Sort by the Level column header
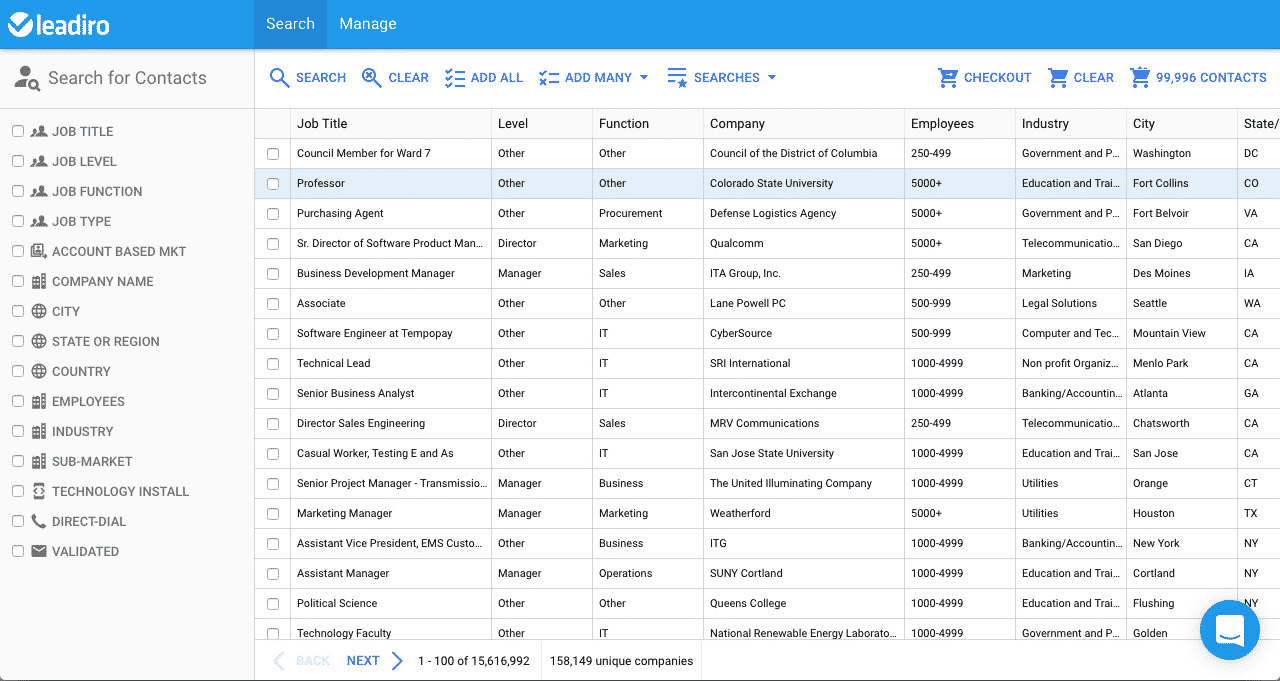Image resolution: width=1280 pixels, height=681 pixels. coord(542,124)
